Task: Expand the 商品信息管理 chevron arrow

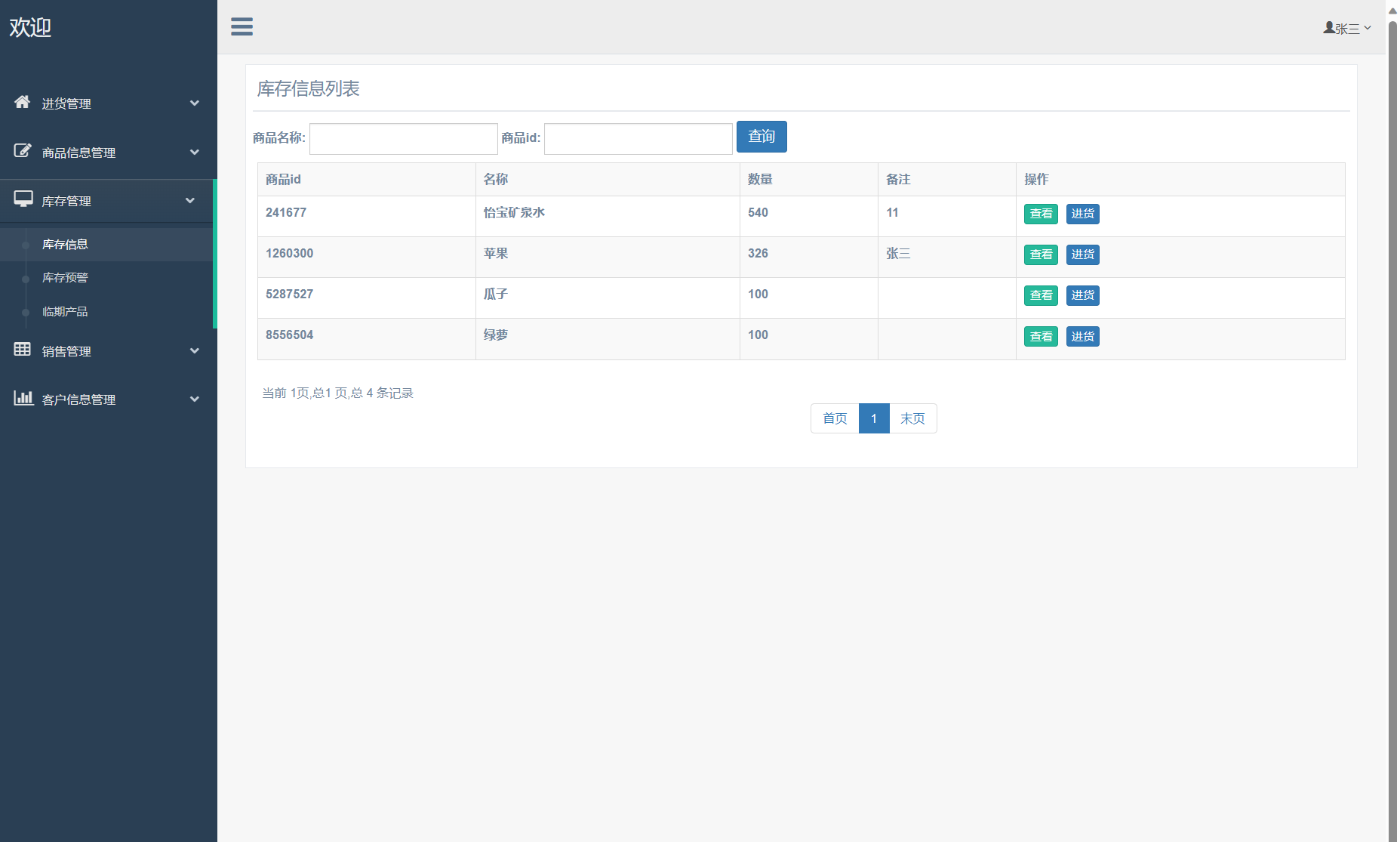Action: click(x=195, y=153)
